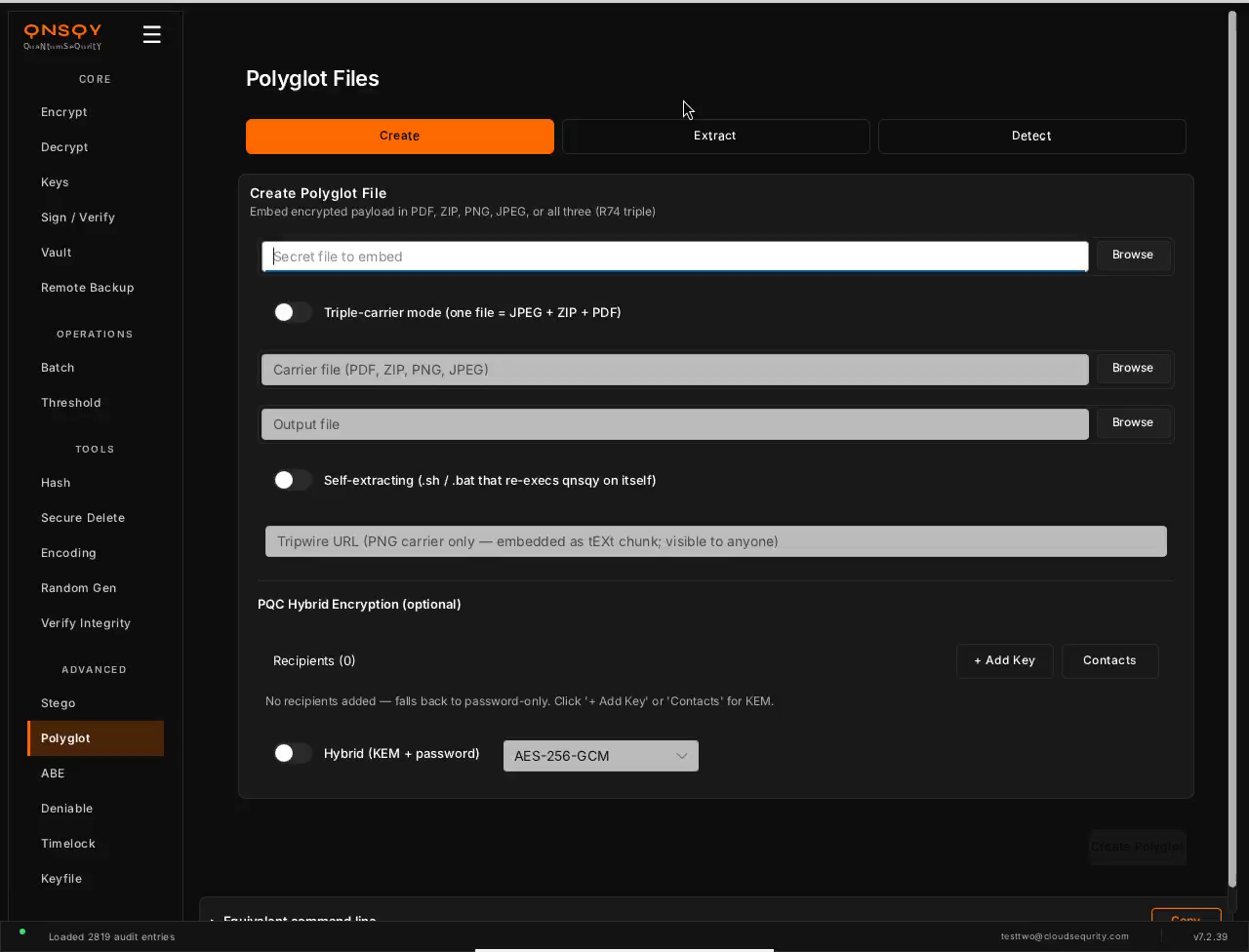1249x952 pixels.
Task: Open Secure Delete tool
Action: [x=96, y=518]
